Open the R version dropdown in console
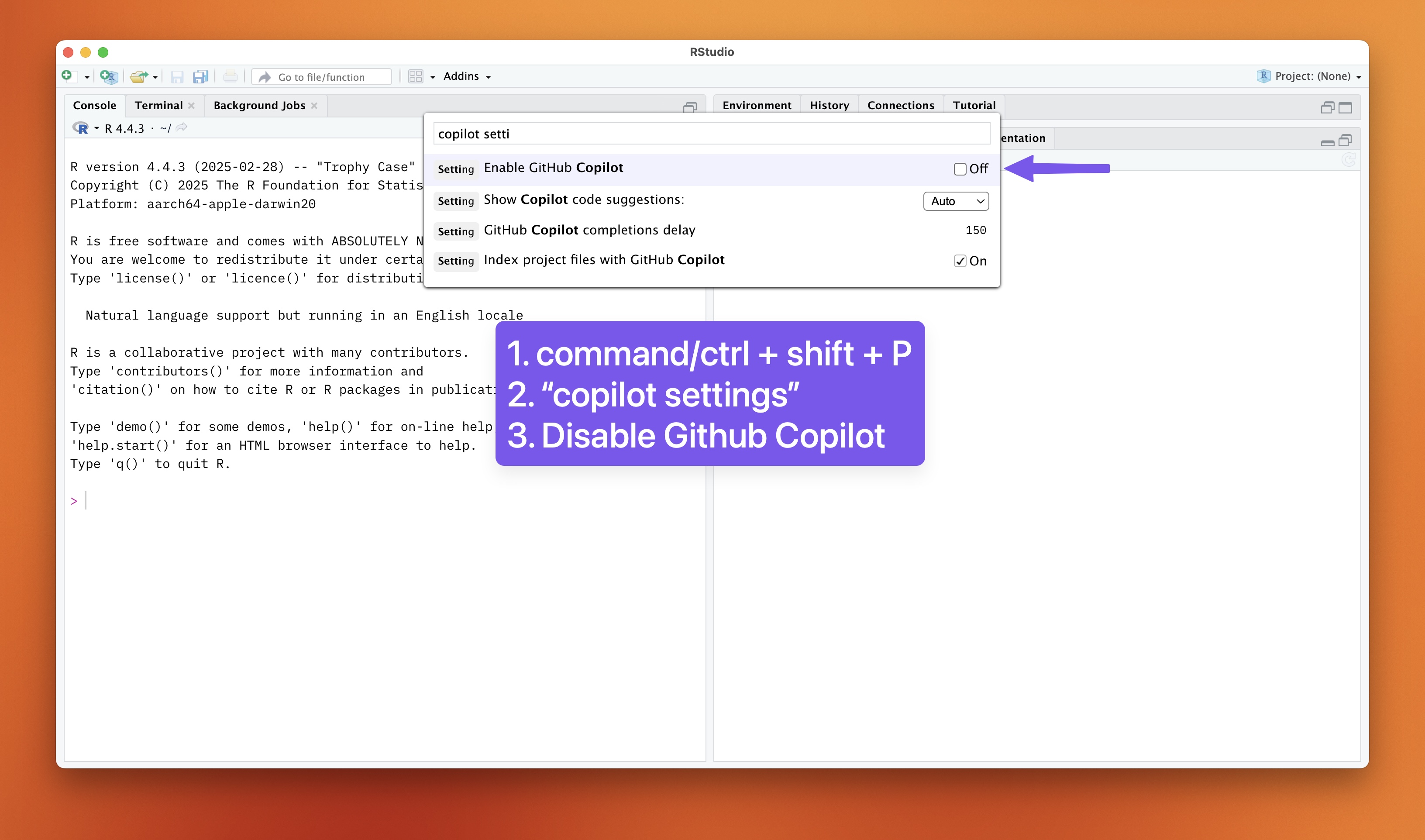 [97, 129]
